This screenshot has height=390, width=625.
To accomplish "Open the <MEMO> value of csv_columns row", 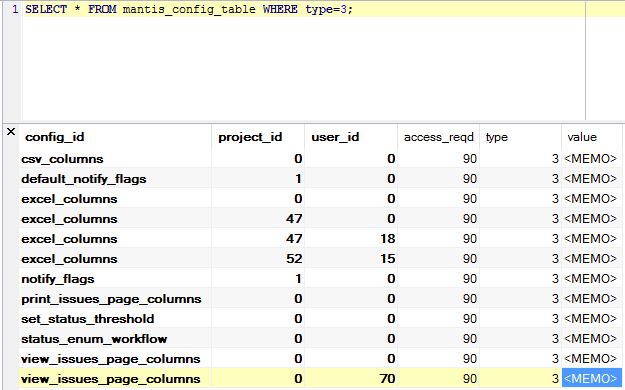I will pos(592,159).
